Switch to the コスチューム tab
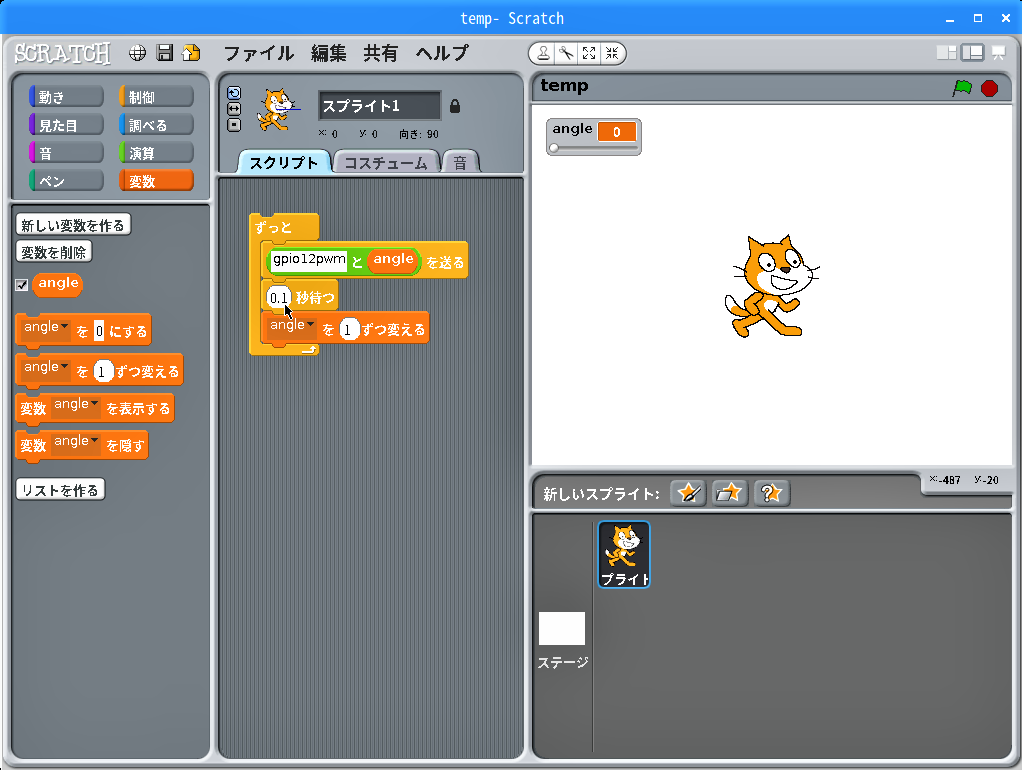 tap(386, 162)
